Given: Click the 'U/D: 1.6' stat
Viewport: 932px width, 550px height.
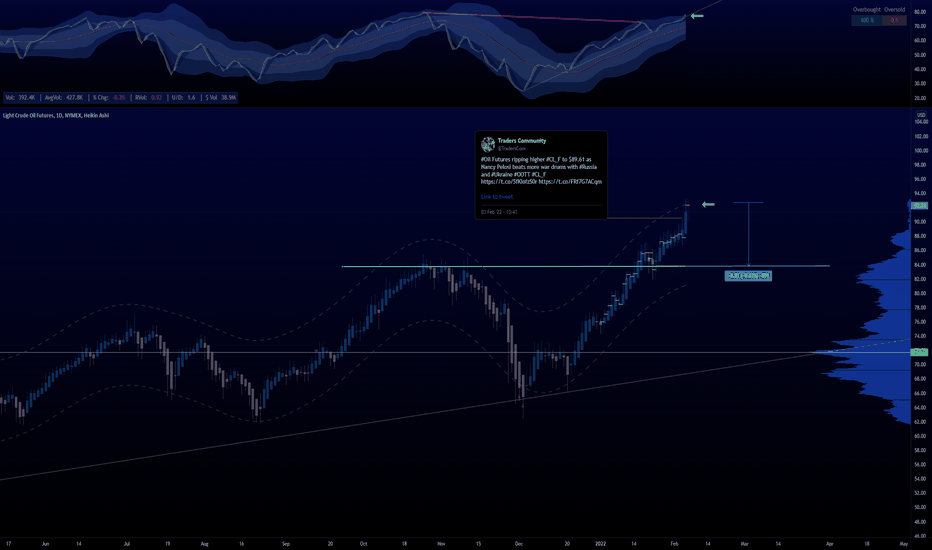Looking at the screenshot, I should tap(184, 98).
